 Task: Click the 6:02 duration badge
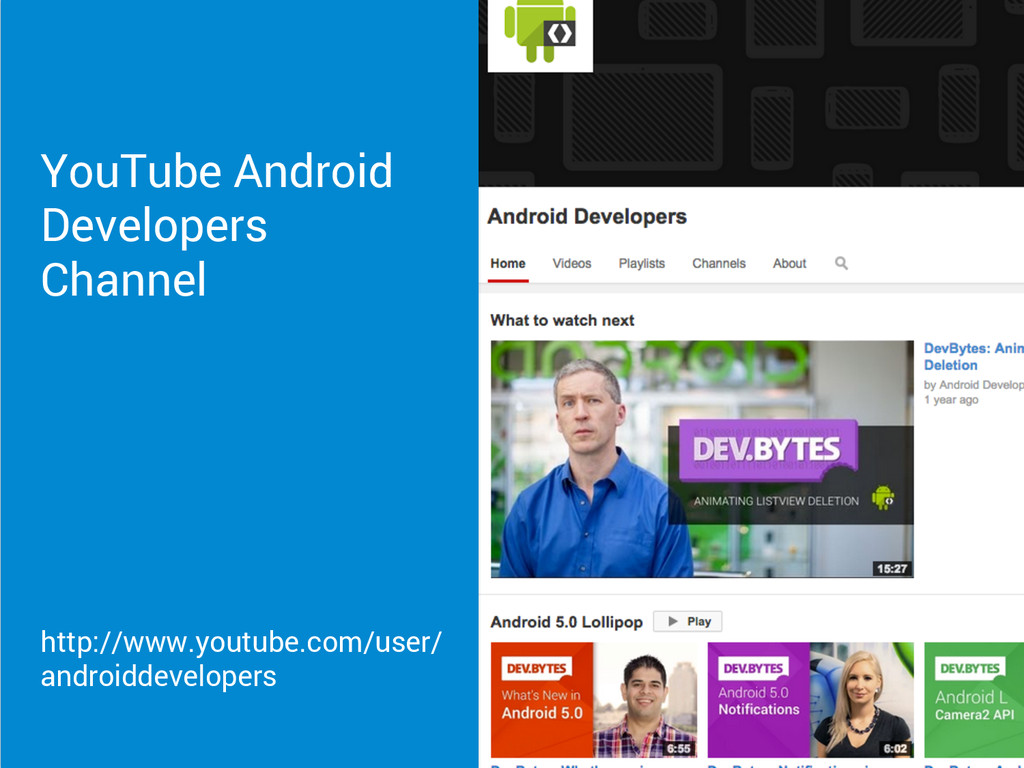click(x=895, y=749)
